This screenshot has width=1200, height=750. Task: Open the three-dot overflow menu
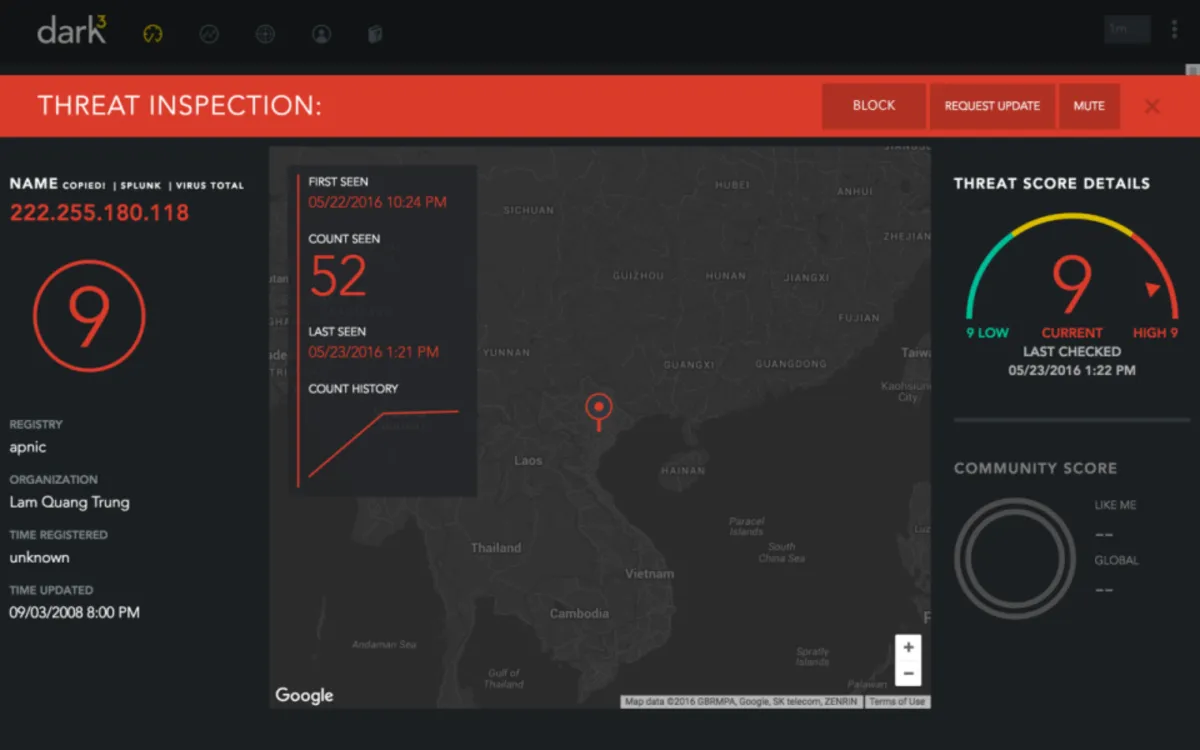[1174, 29]
